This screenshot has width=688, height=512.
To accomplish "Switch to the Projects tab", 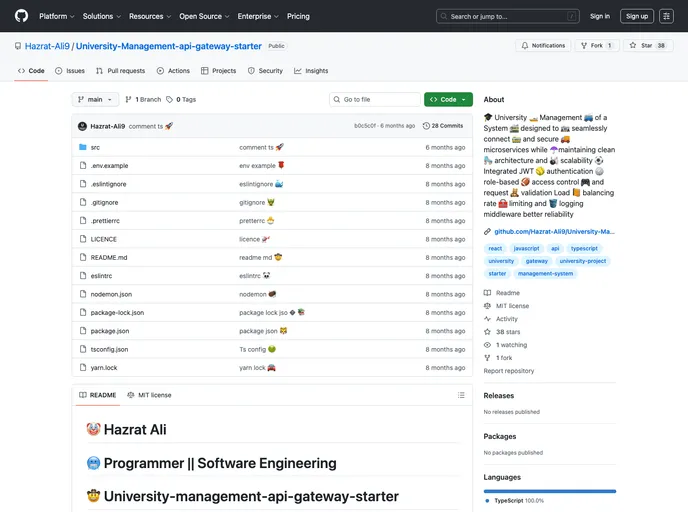I will pos(219,71).
